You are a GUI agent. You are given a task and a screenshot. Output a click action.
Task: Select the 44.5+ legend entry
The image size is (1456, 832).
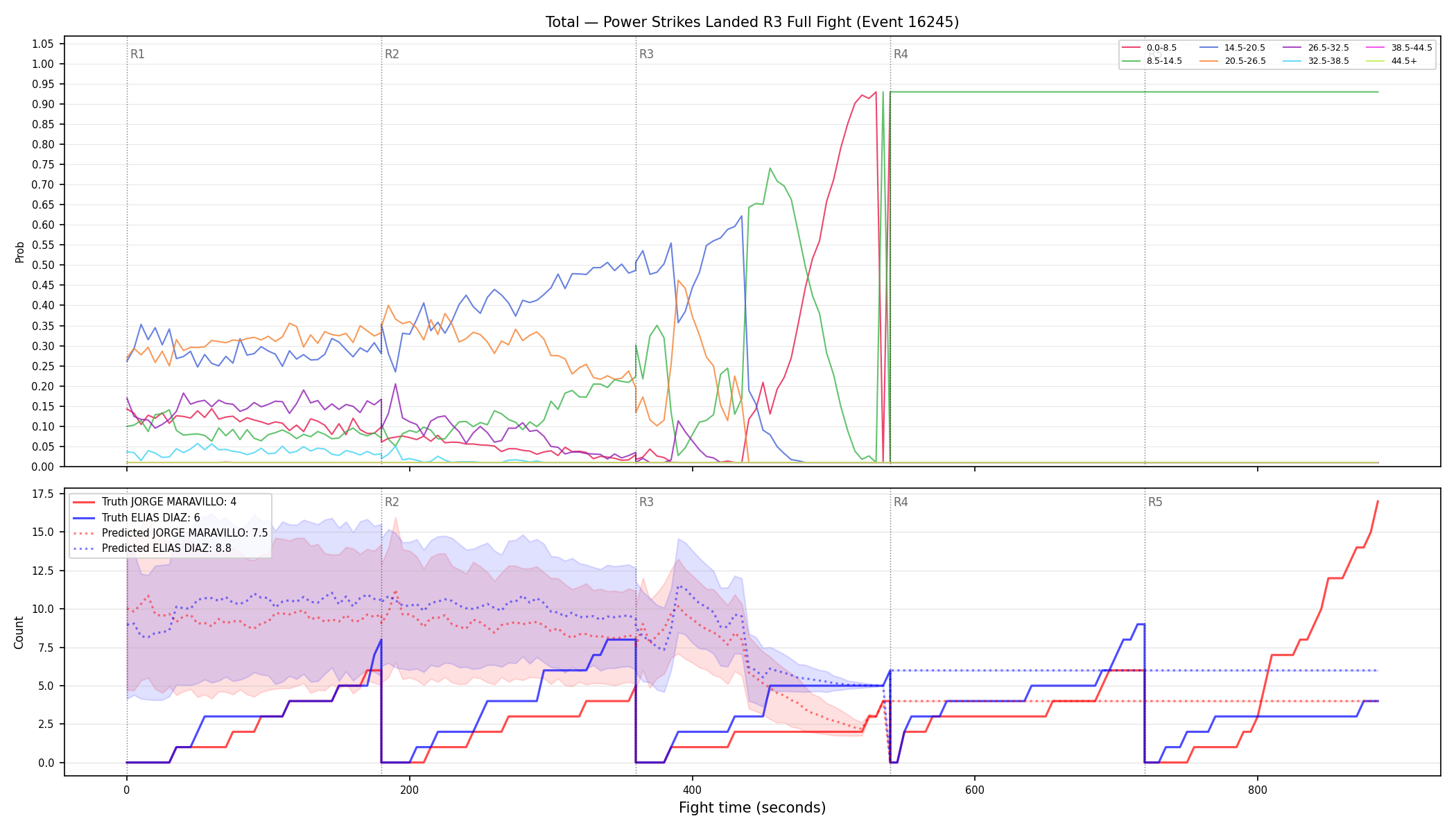1392,61
